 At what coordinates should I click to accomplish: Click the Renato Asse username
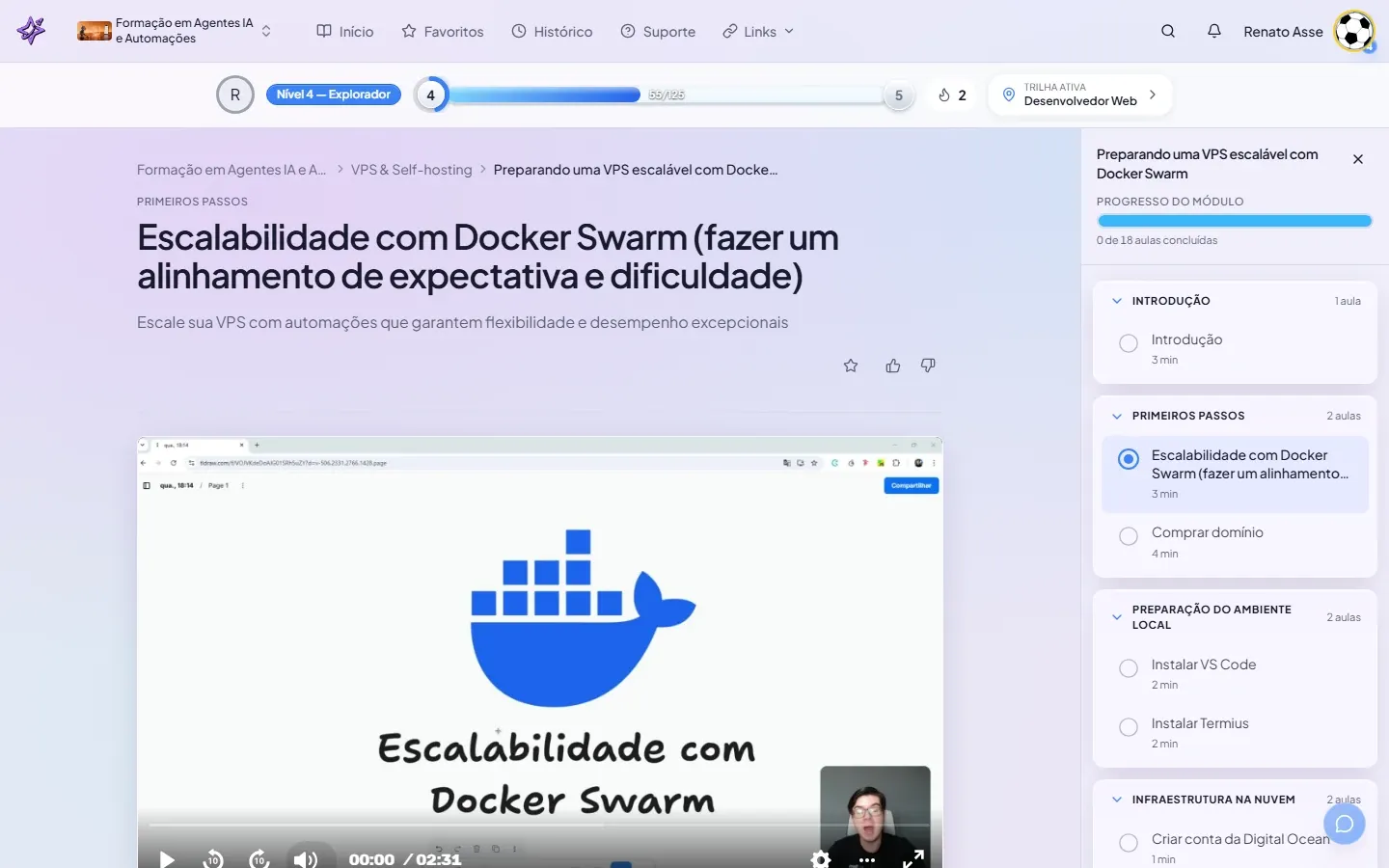tap(1283, 31)
